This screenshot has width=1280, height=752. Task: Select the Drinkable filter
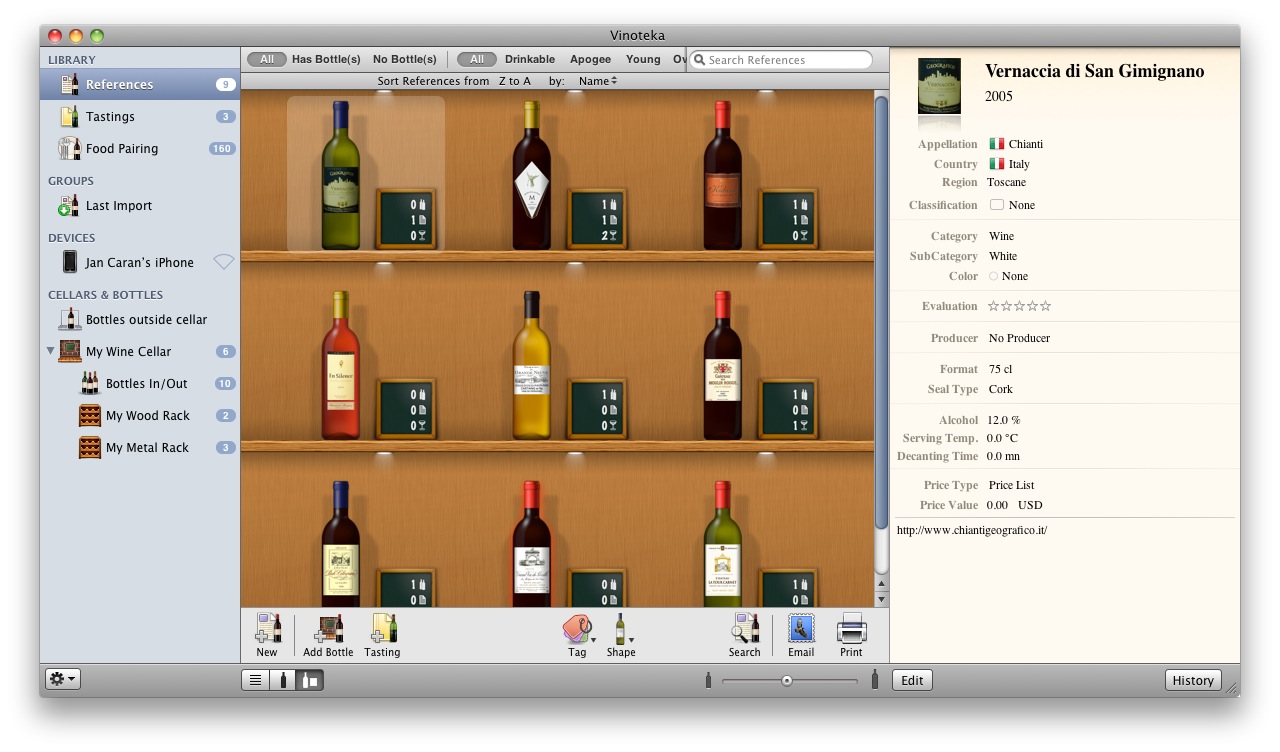point(530,60)
